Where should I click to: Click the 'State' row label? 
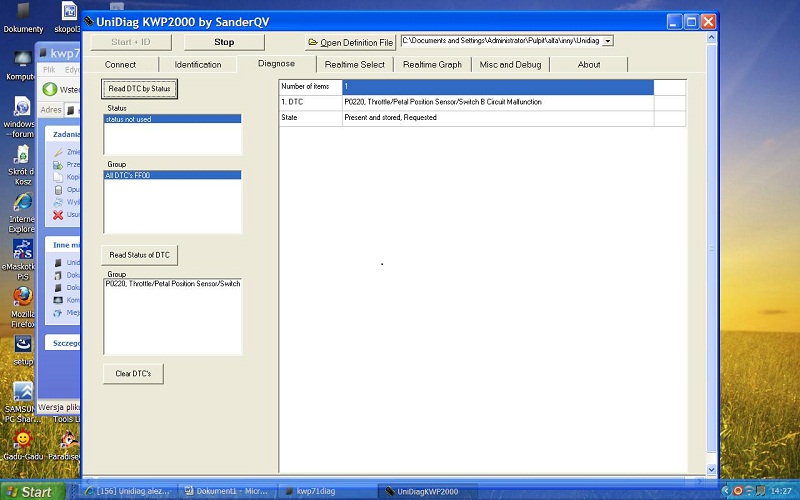[311, 118]
